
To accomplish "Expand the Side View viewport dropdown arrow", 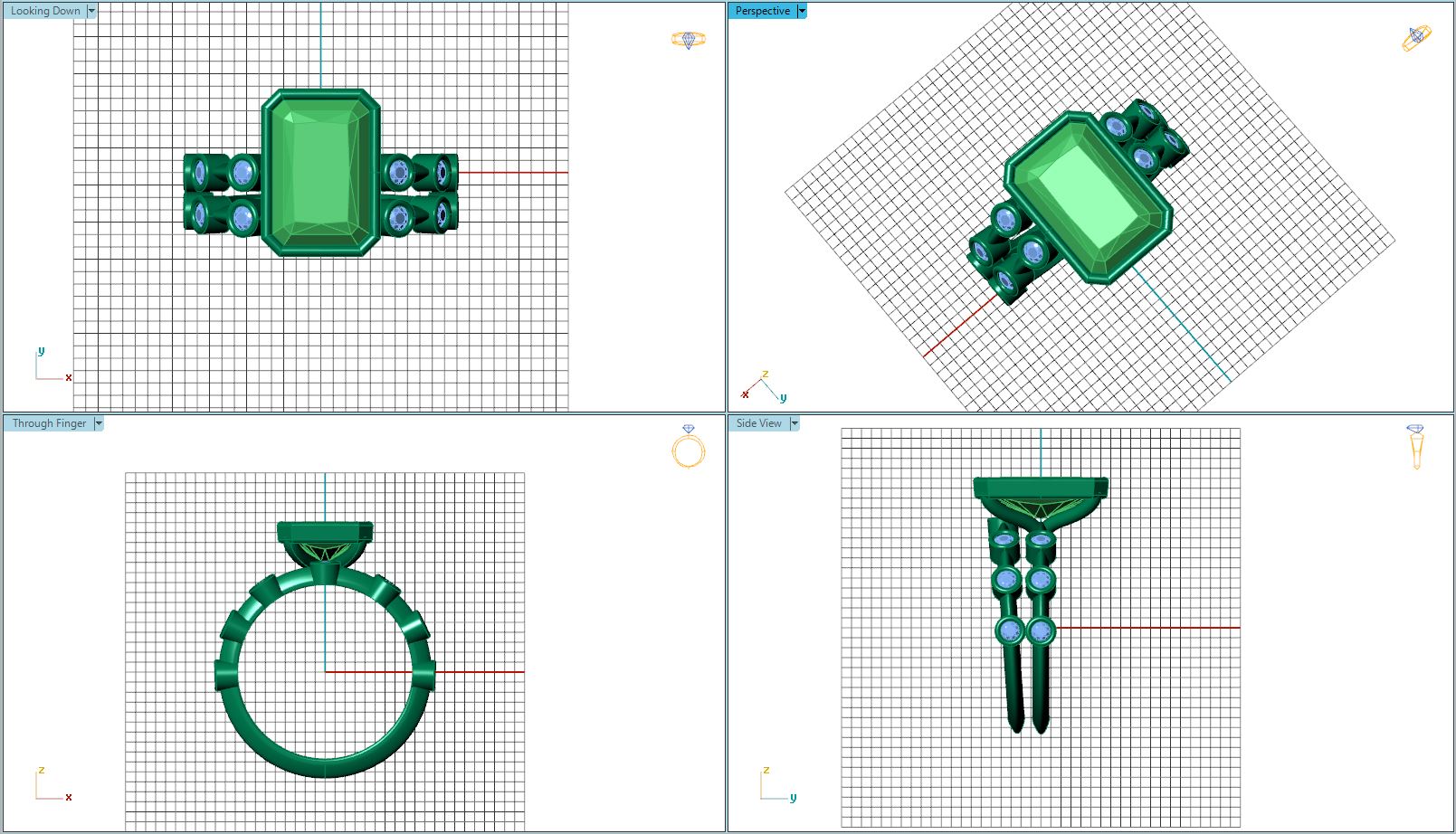I will [x=795, y=423].
